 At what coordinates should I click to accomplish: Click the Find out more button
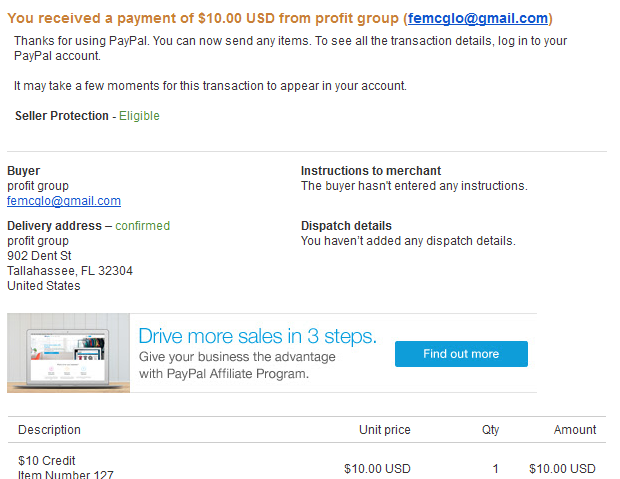(461, 354)
